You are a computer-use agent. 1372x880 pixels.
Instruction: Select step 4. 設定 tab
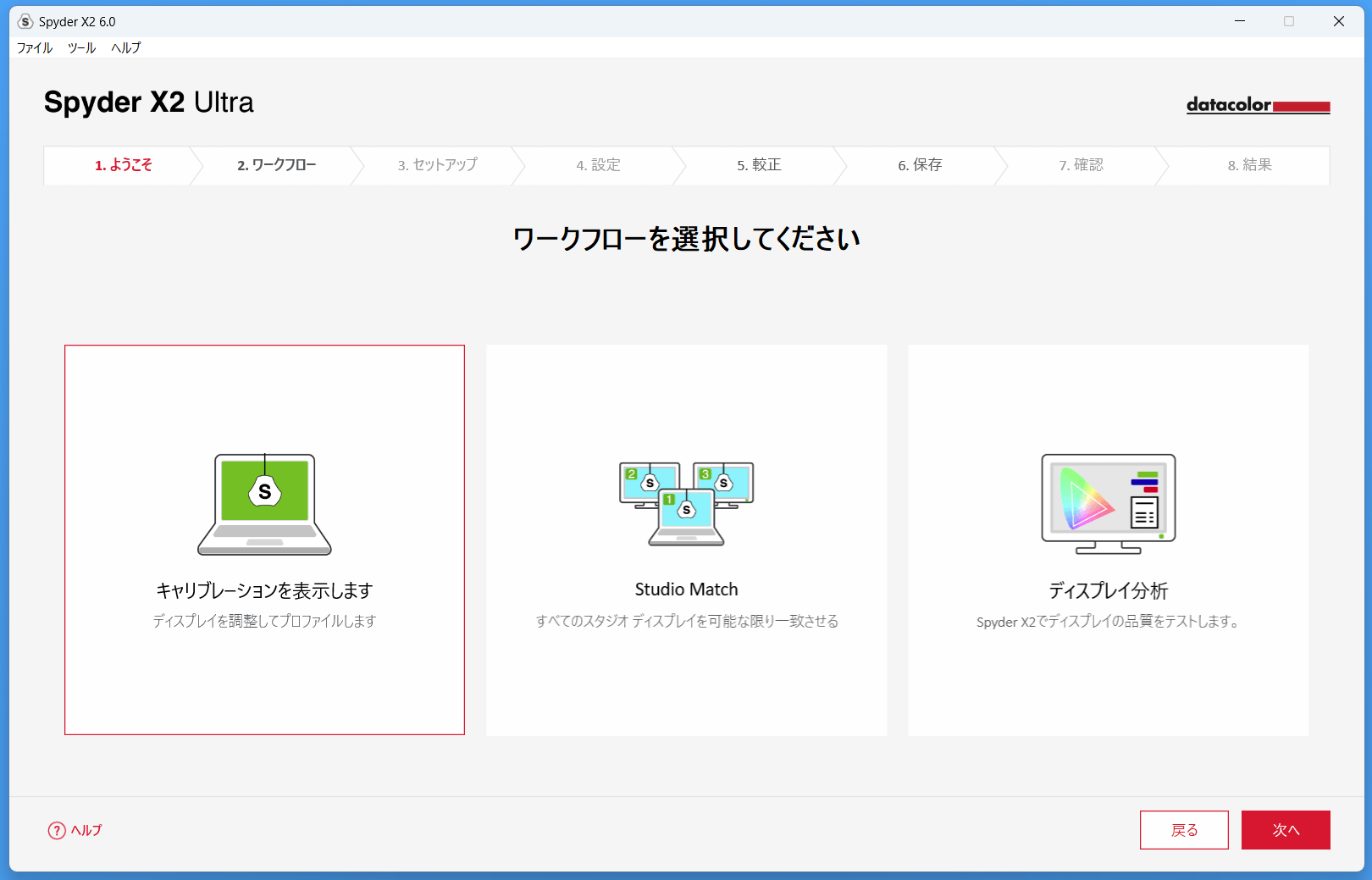coord(598,165)
